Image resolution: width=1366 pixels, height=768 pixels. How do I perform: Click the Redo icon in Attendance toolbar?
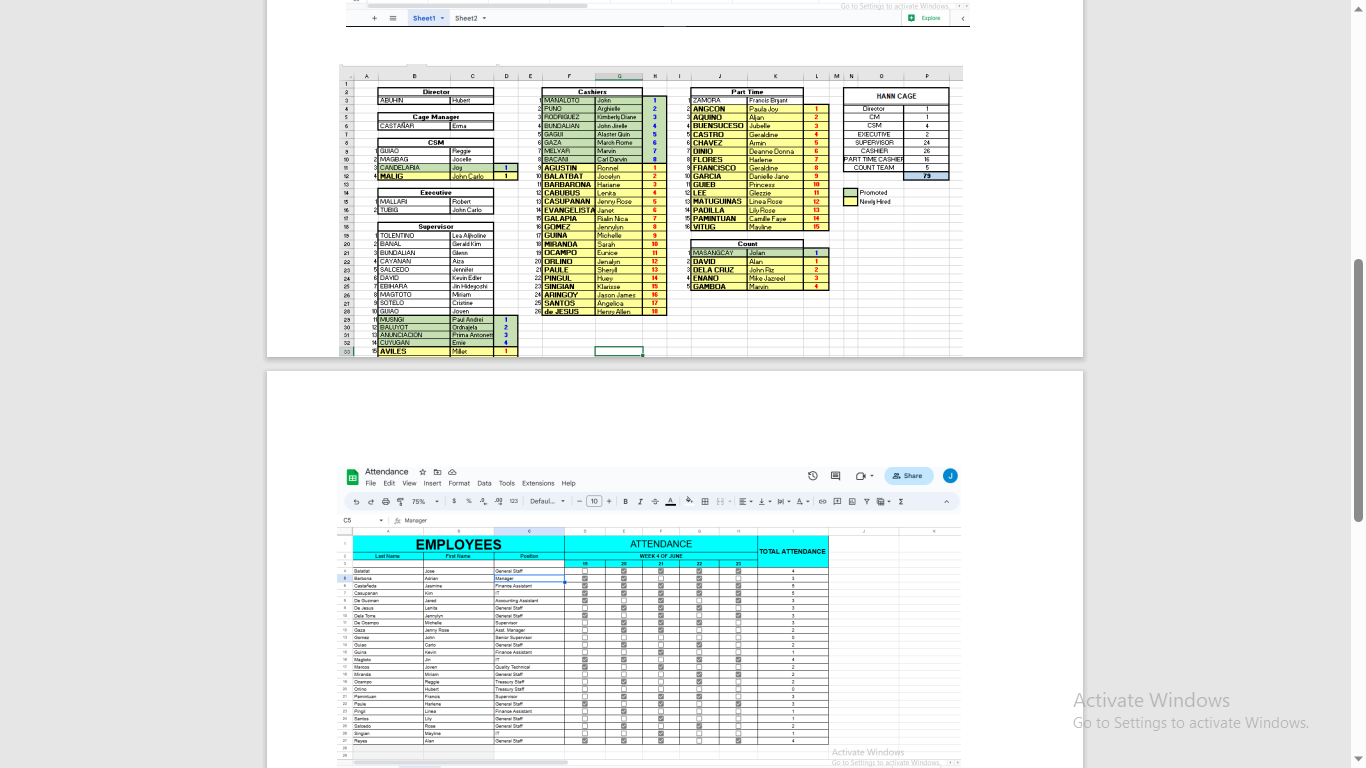(x=371, y=502)
